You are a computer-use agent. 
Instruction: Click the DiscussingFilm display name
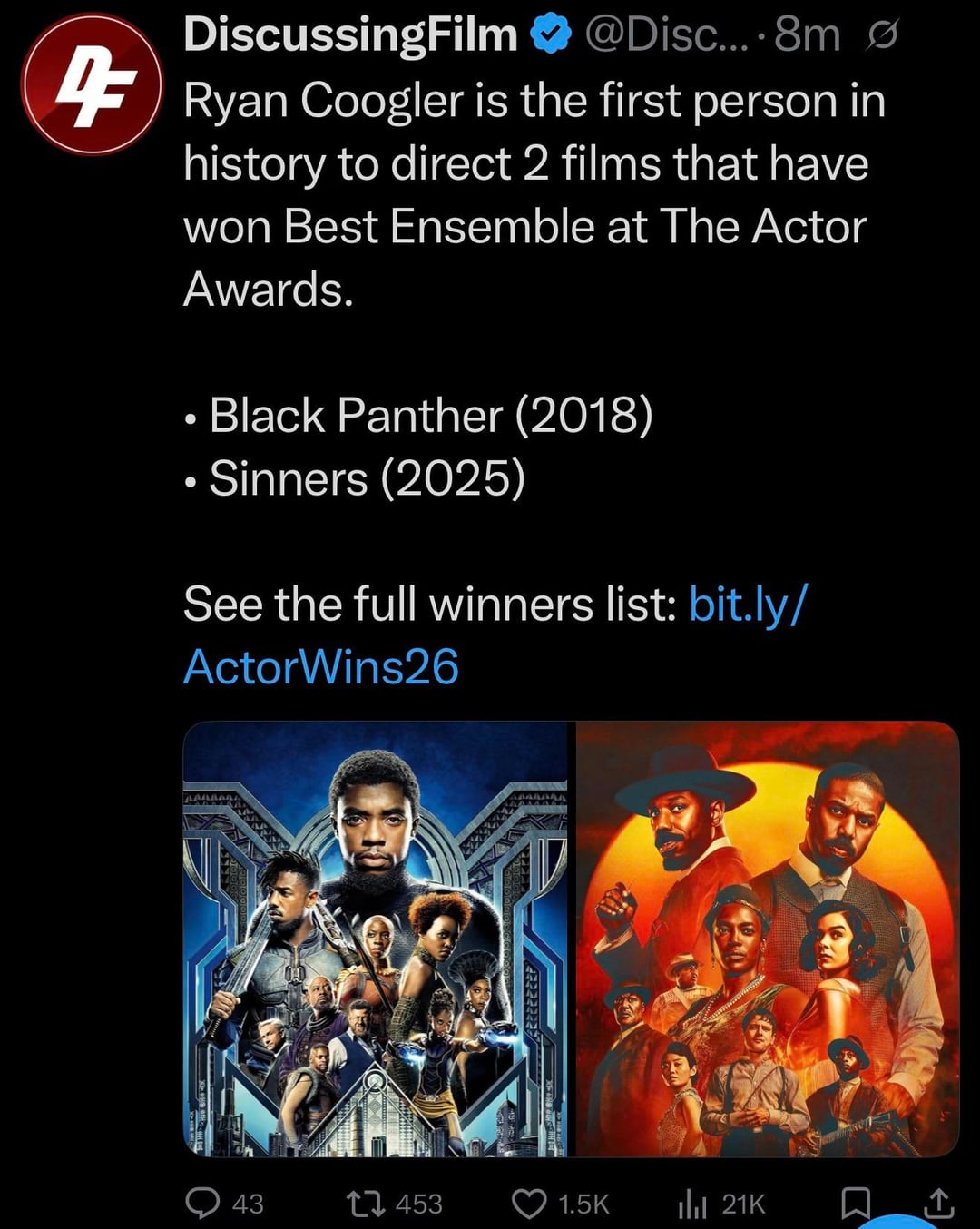(x=350, y=34)
